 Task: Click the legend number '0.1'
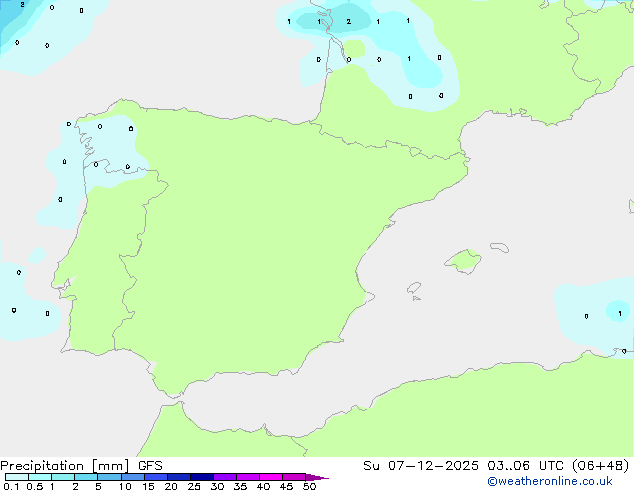[11, 486]
